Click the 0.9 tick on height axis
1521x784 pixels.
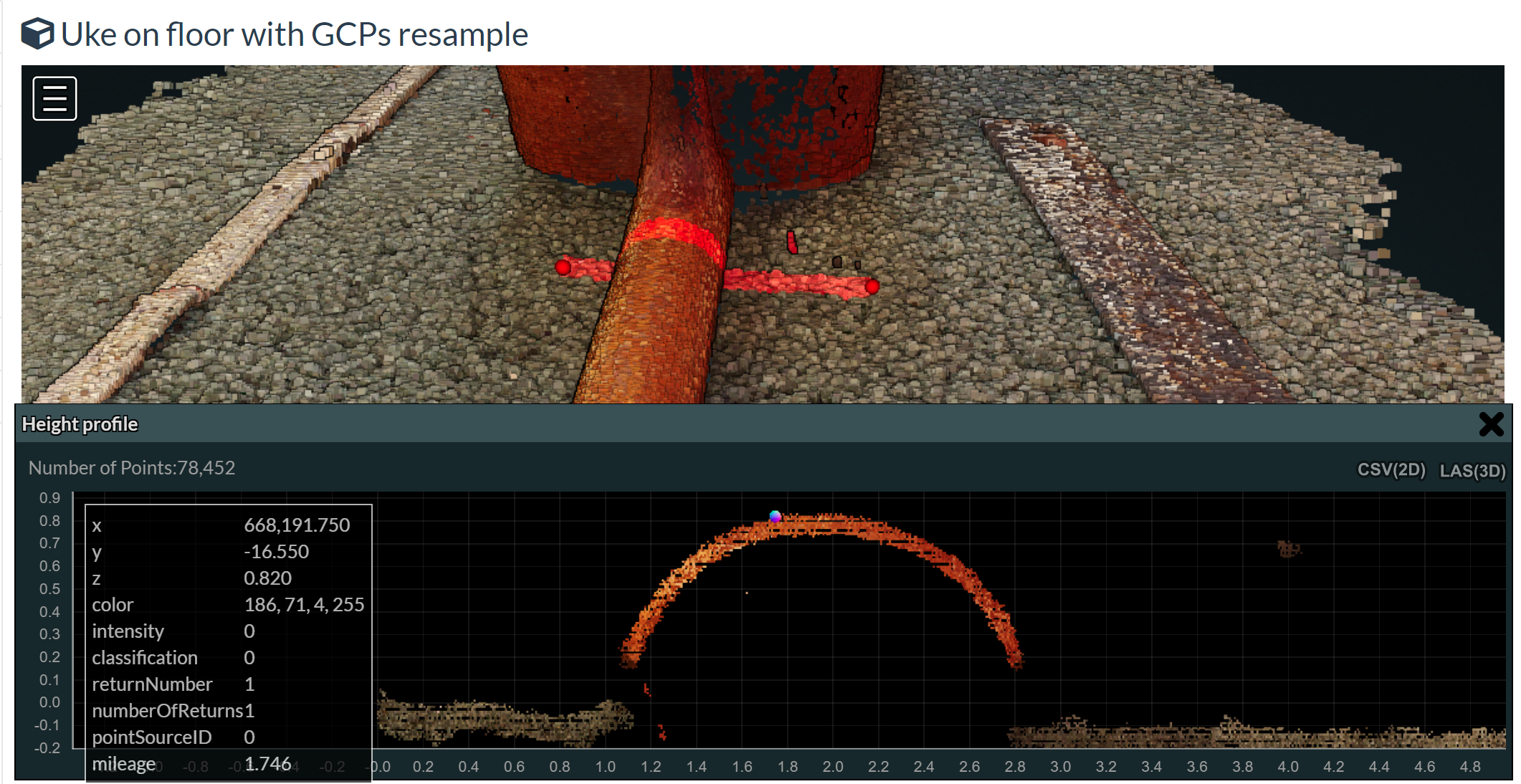[49, 497]
